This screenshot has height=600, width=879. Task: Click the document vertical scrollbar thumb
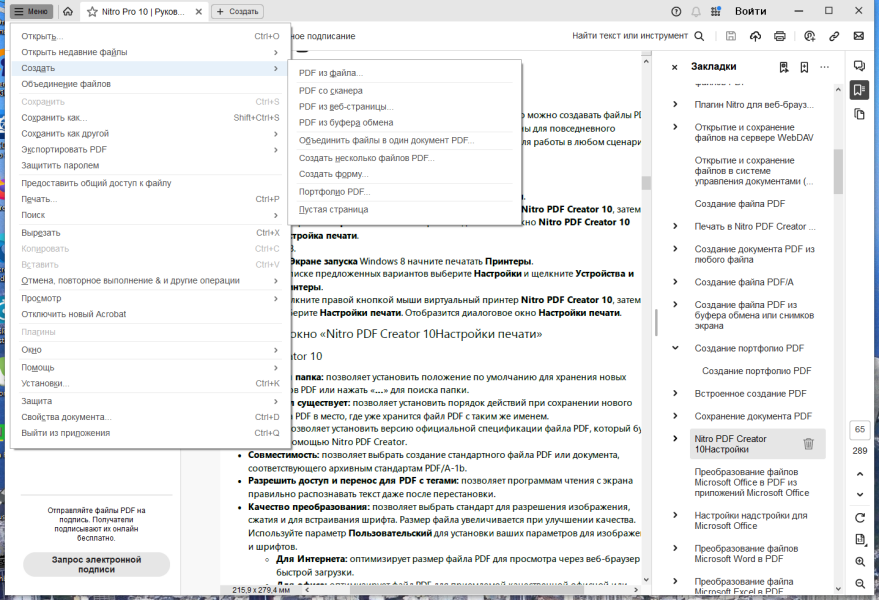coord(646,183)
